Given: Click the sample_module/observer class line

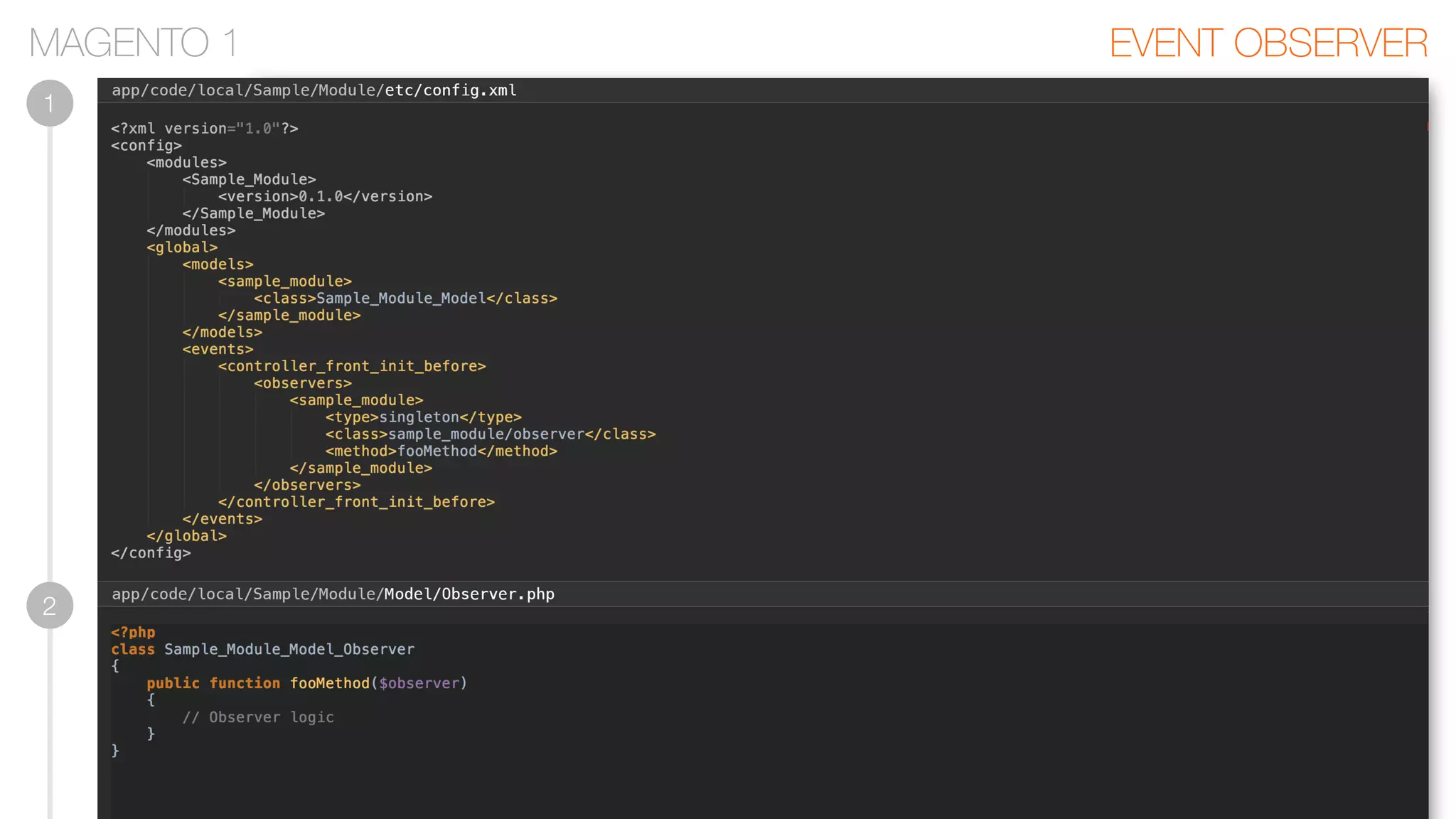Looking at the screenshot, I should coord(491,434).
